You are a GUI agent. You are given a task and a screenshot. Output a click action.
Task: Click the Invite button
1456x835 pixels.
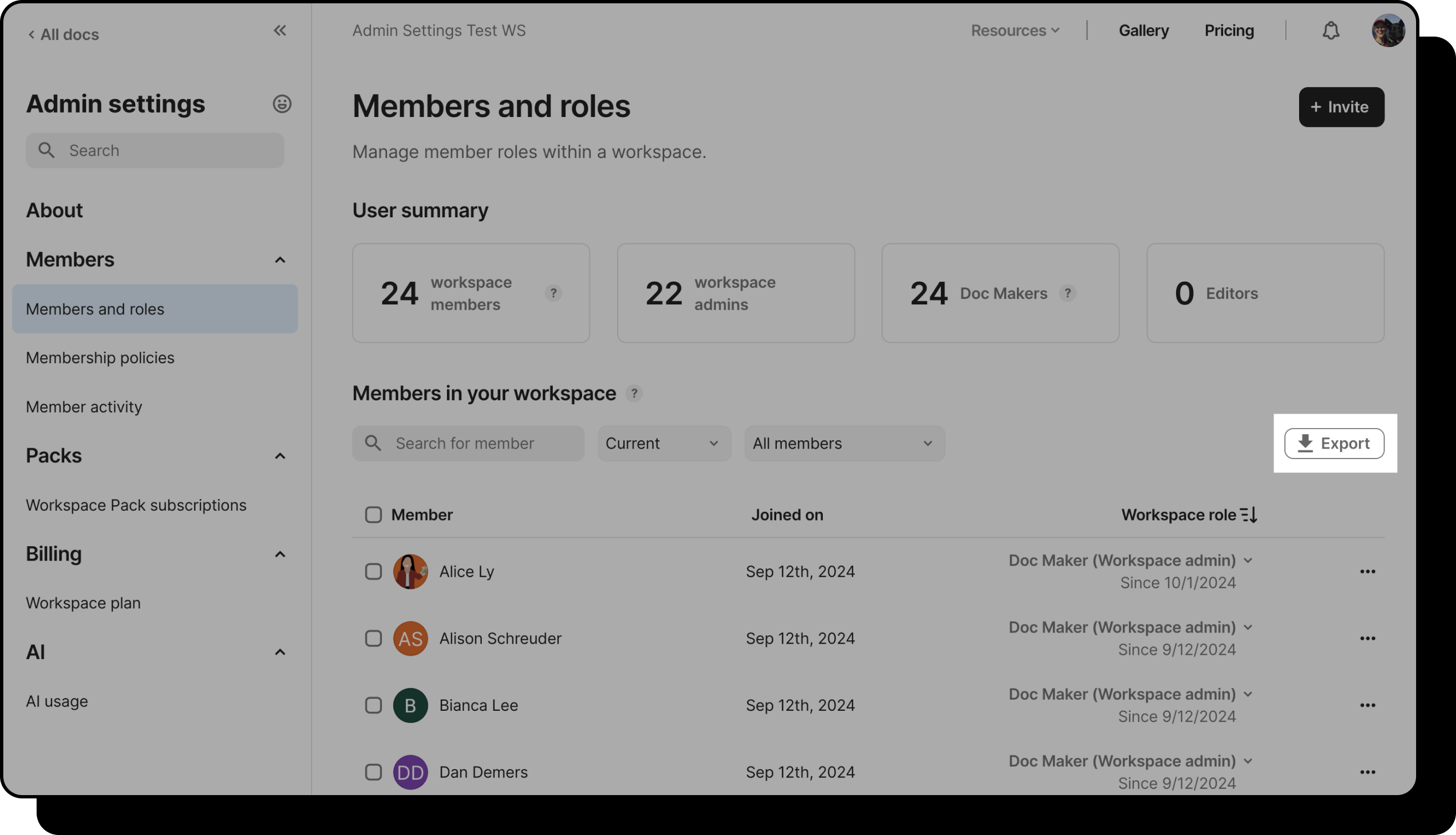[x=1341, y=107]
